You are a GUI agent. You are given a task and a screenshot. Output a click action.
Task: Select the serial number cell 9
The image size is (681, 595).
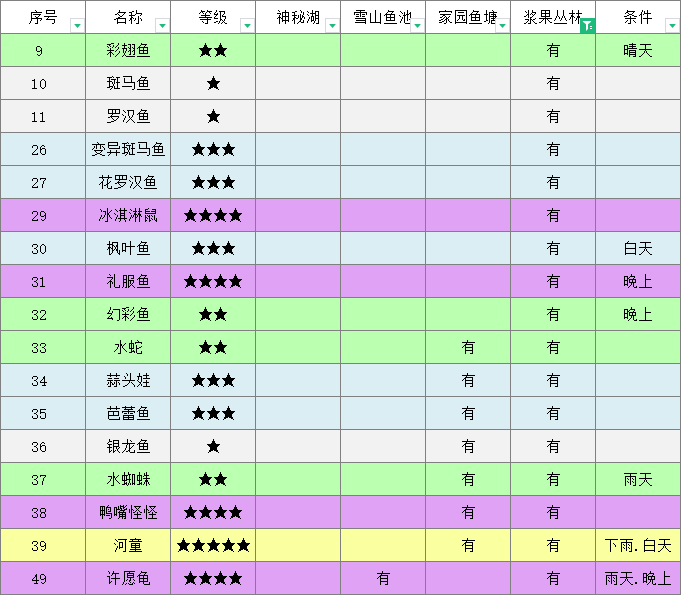(43, 50)
